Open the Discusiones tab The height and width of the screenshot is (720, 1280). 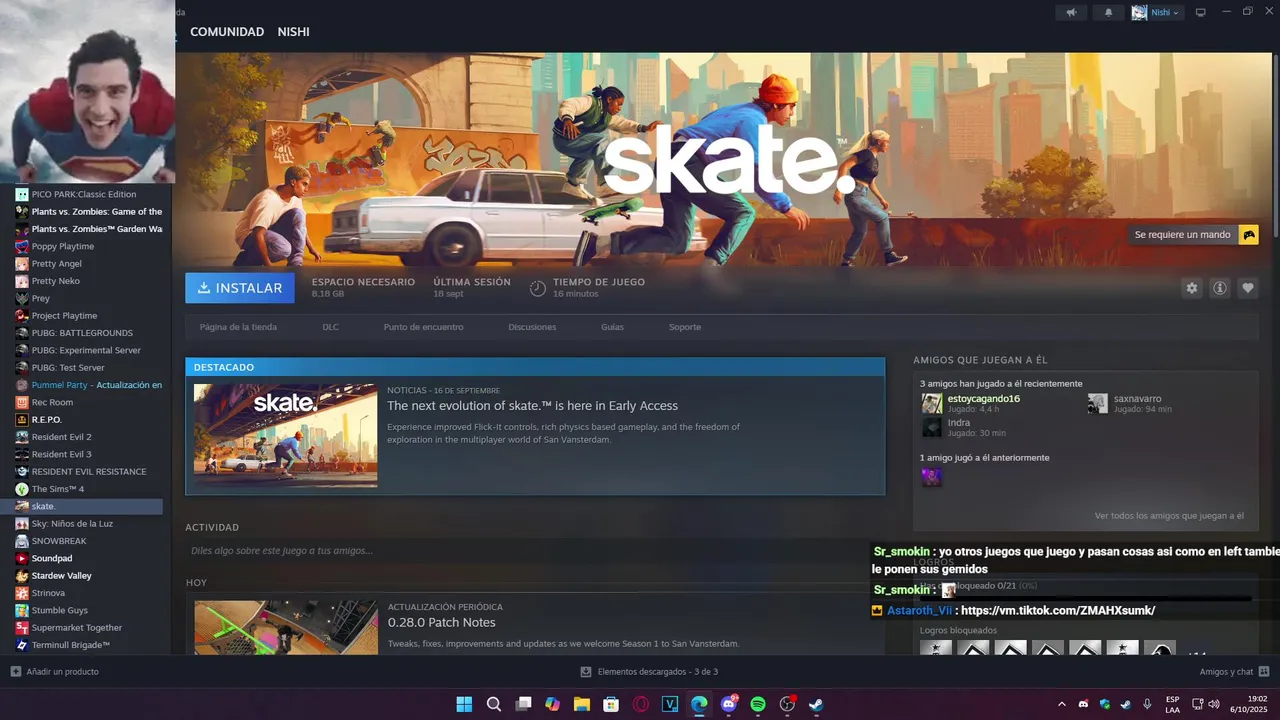tap(532, 327)
